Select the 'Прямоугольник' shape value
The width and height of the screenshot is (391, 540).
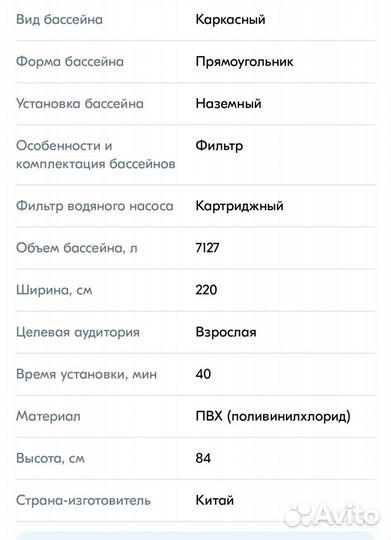pos(244,62)
